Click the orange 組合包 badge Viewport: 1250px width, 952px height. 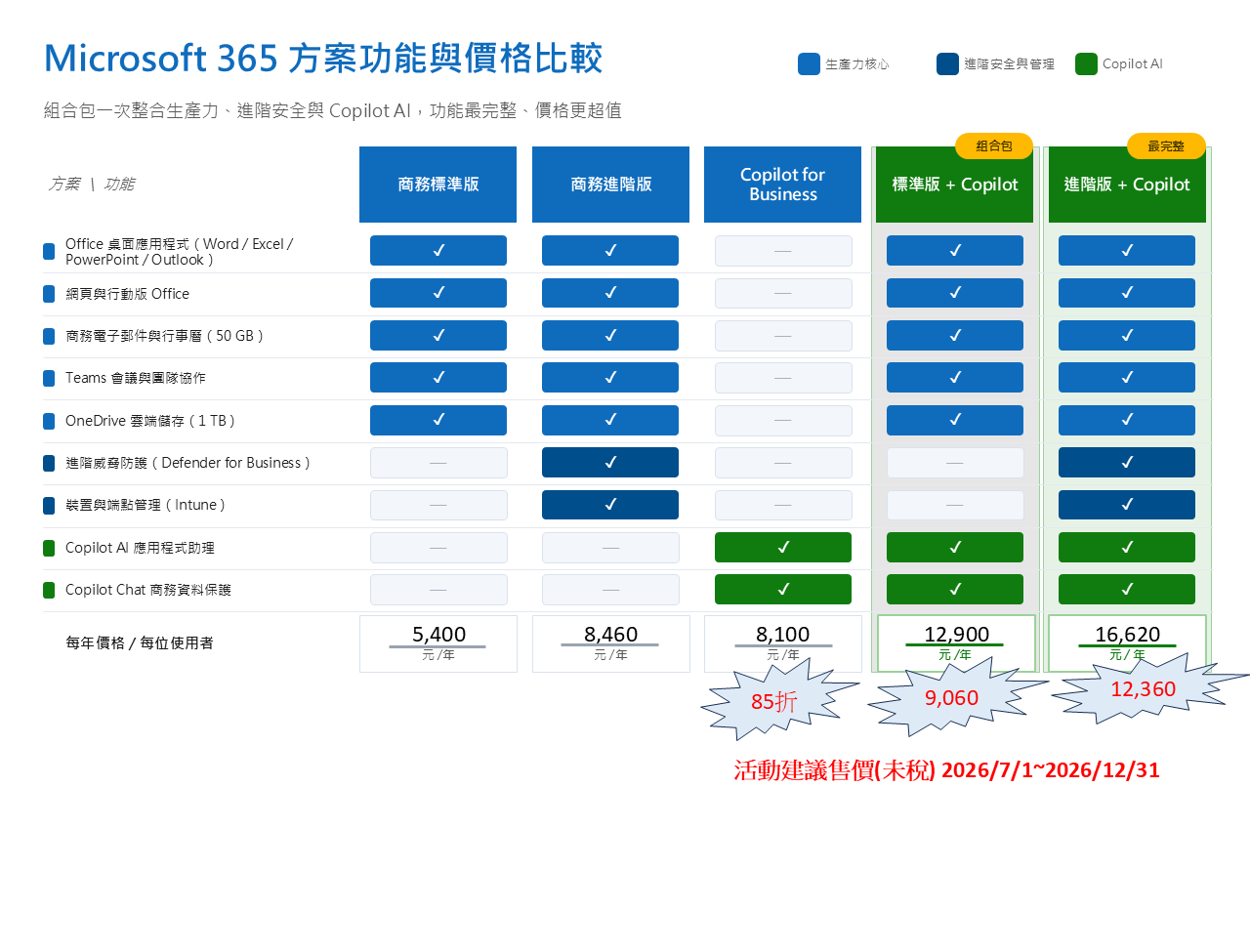[x=994, y=146]
